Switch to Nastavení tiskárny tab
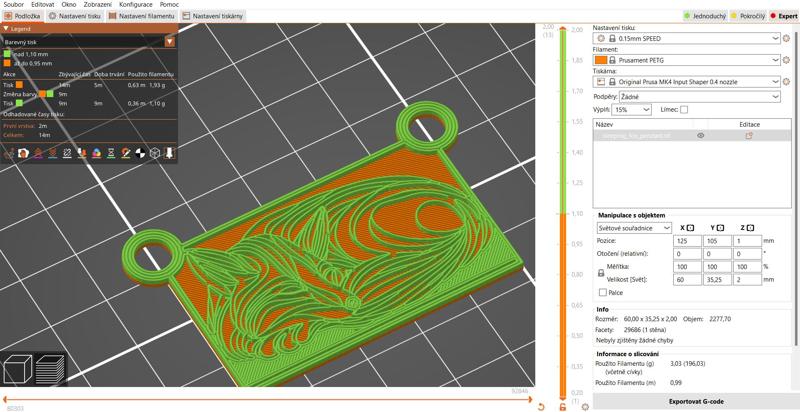The image size is (800, 412). pyautogui.click(x=213, y=16)
